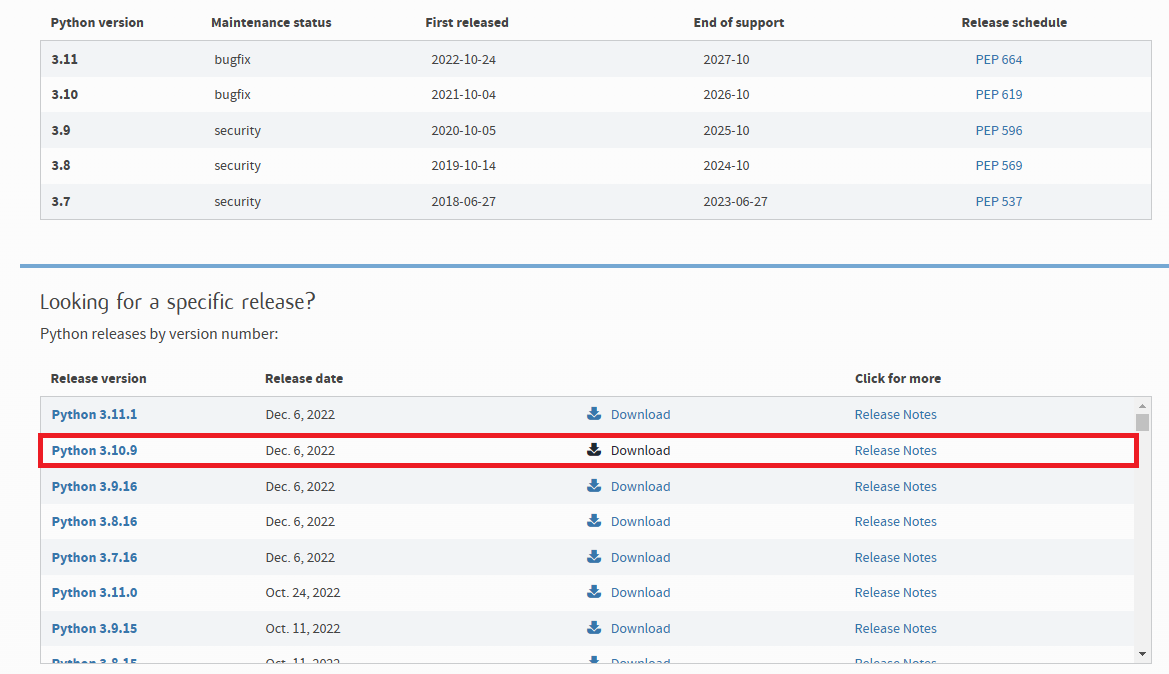Click Download text link for Python 3.9.16
The width and height of the screenshot is (1169, 674).
click(640, 486)
